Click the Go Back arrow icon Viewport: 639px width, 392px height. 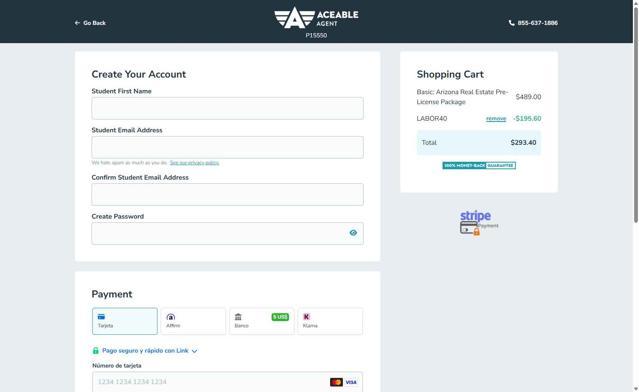(x=77, y=23)
